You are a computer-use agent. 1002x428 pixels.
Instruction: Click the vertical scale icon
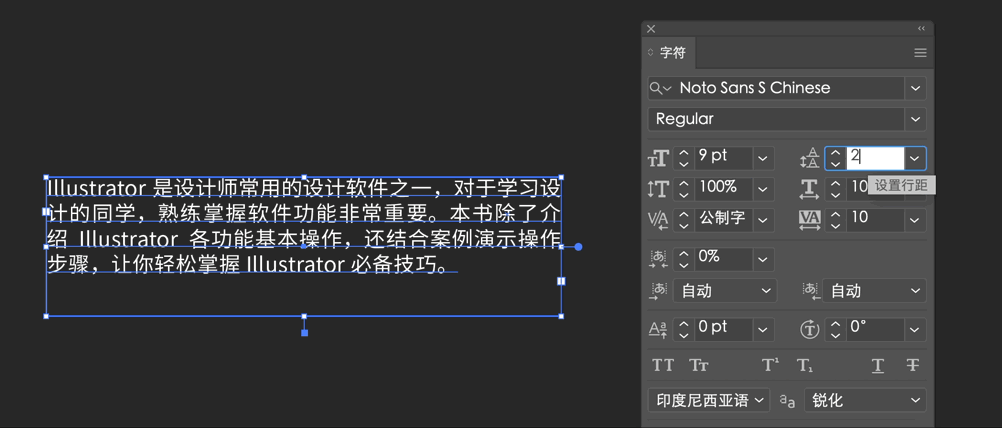click(659, 190)
